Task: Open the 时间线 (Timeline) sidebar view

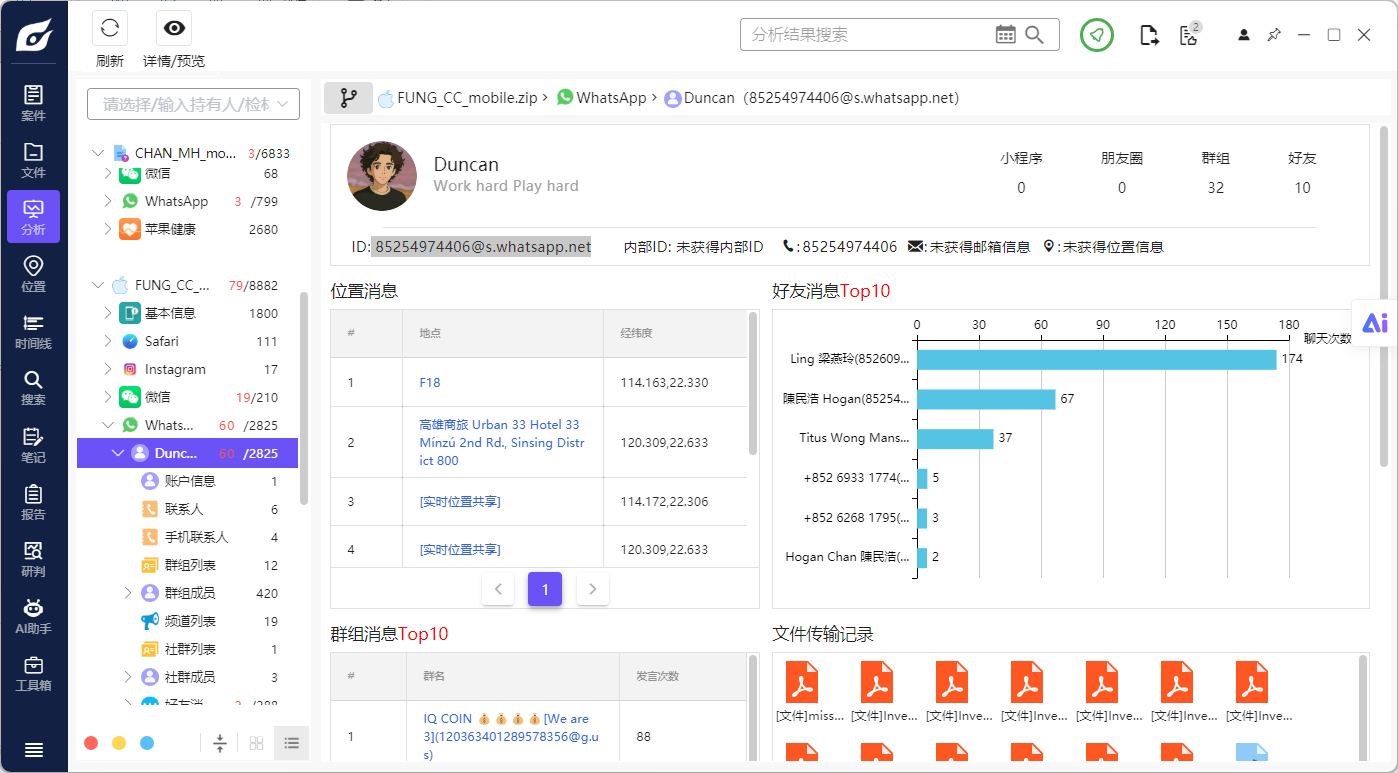Action: 33,331
